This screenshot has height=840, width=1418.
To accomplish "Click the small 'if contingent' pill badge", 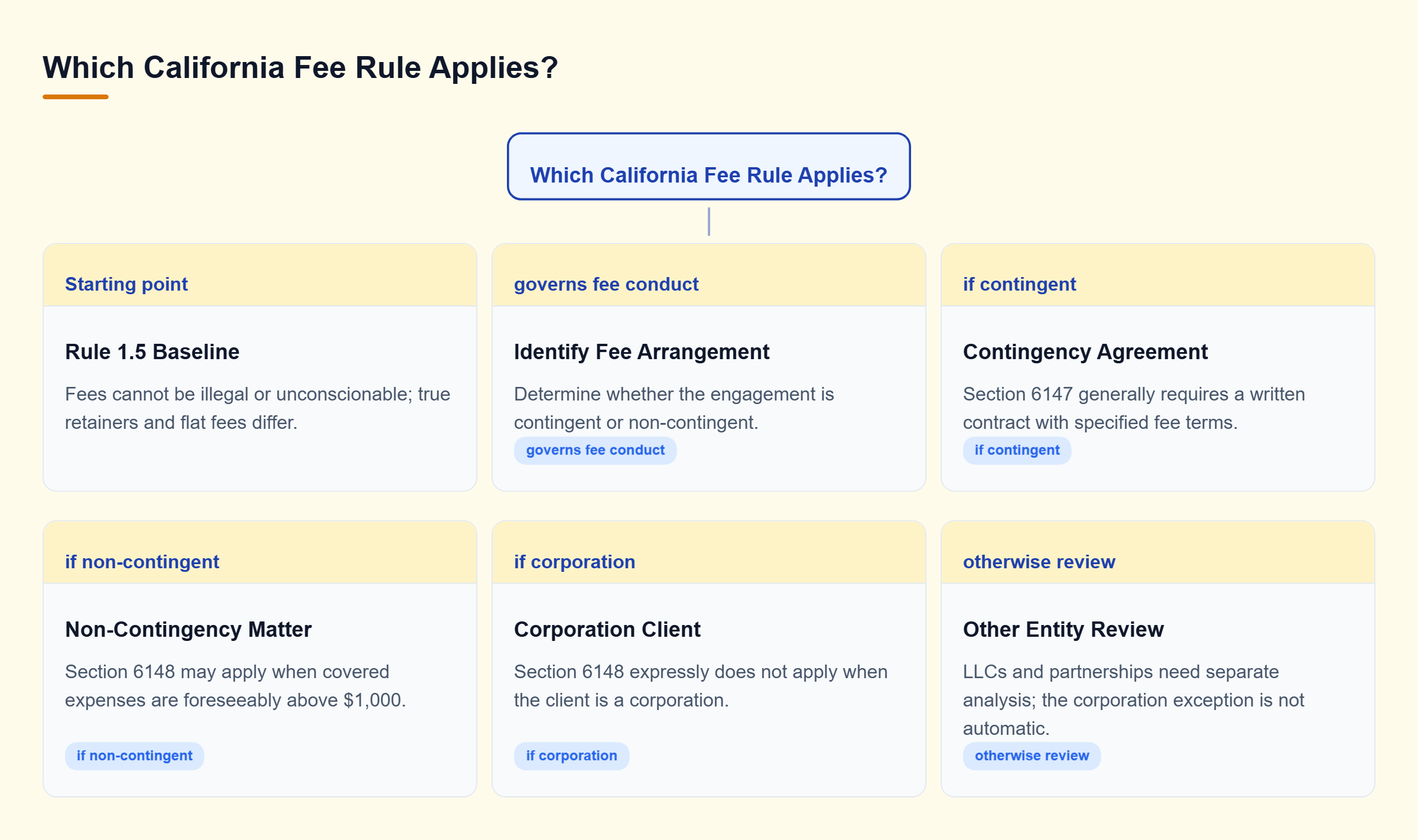I will click(1017, 450).
